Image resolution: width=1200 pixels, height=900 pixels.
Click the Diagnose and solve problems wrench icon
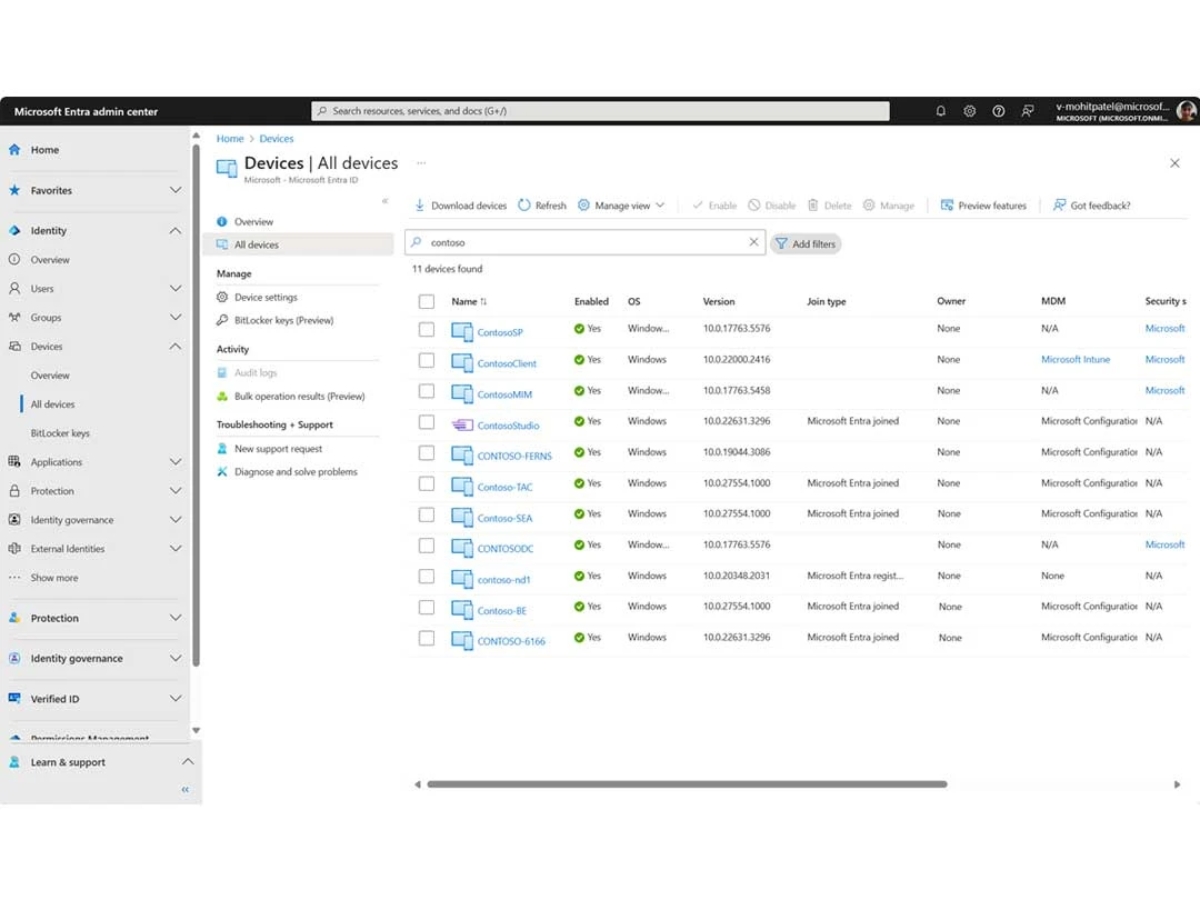(x=222, y=472)
